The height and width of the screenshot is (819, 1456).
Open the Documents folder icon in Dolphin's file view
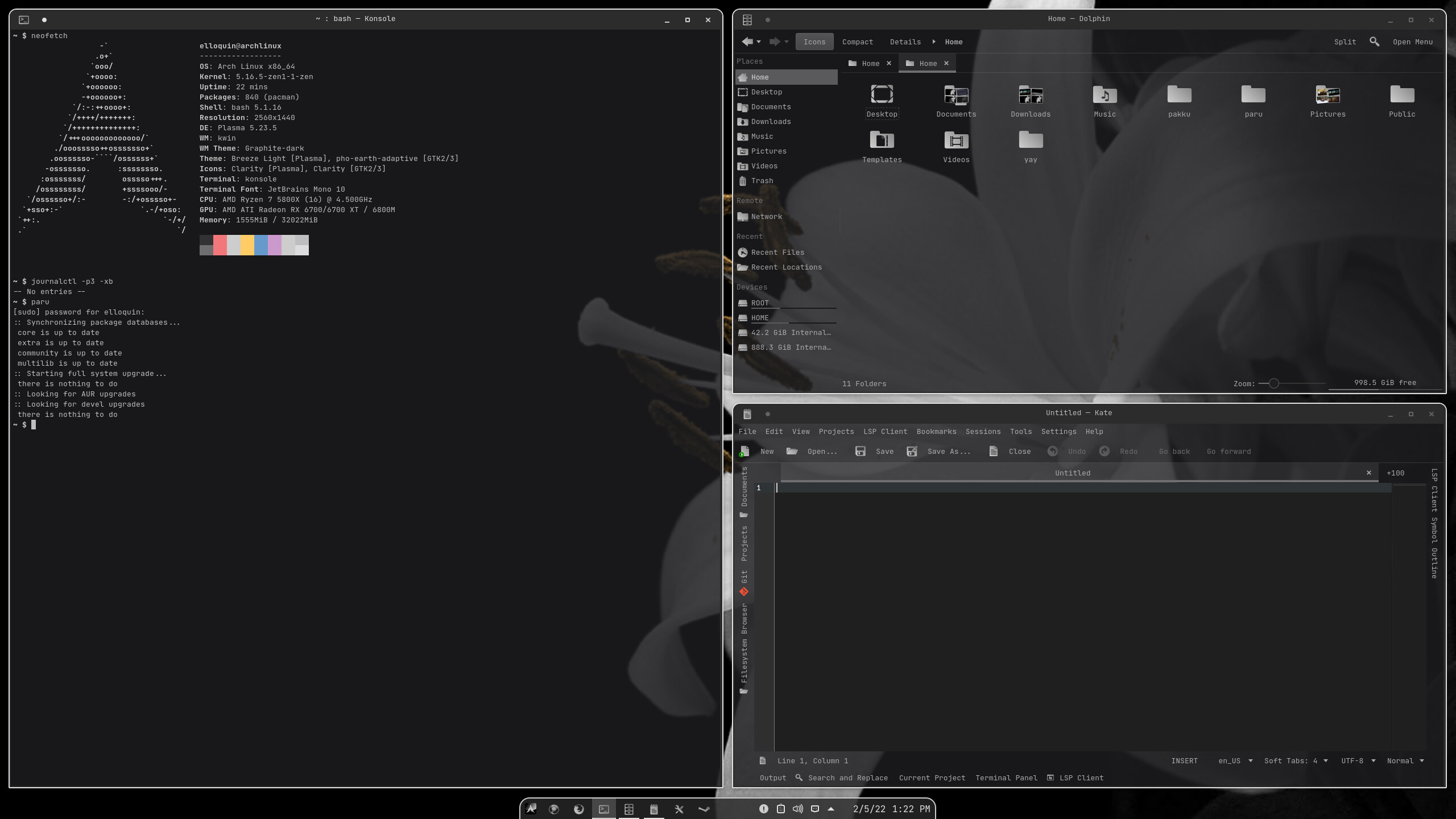coord(956,94)
